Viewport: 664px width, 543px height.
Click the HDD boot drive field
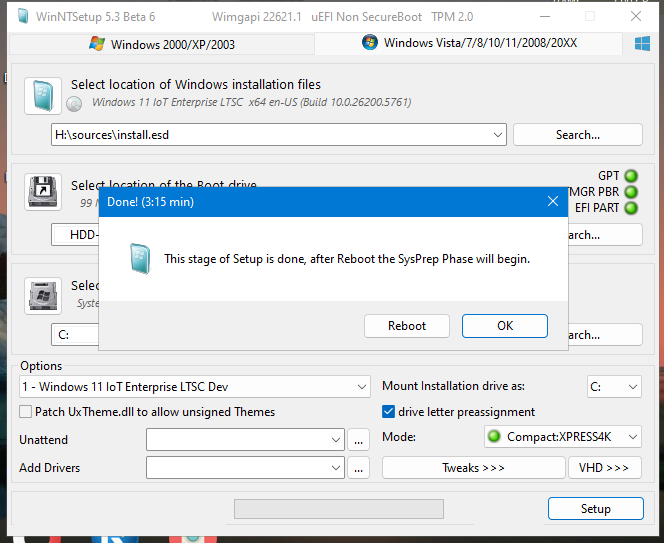tap(75, 235)
